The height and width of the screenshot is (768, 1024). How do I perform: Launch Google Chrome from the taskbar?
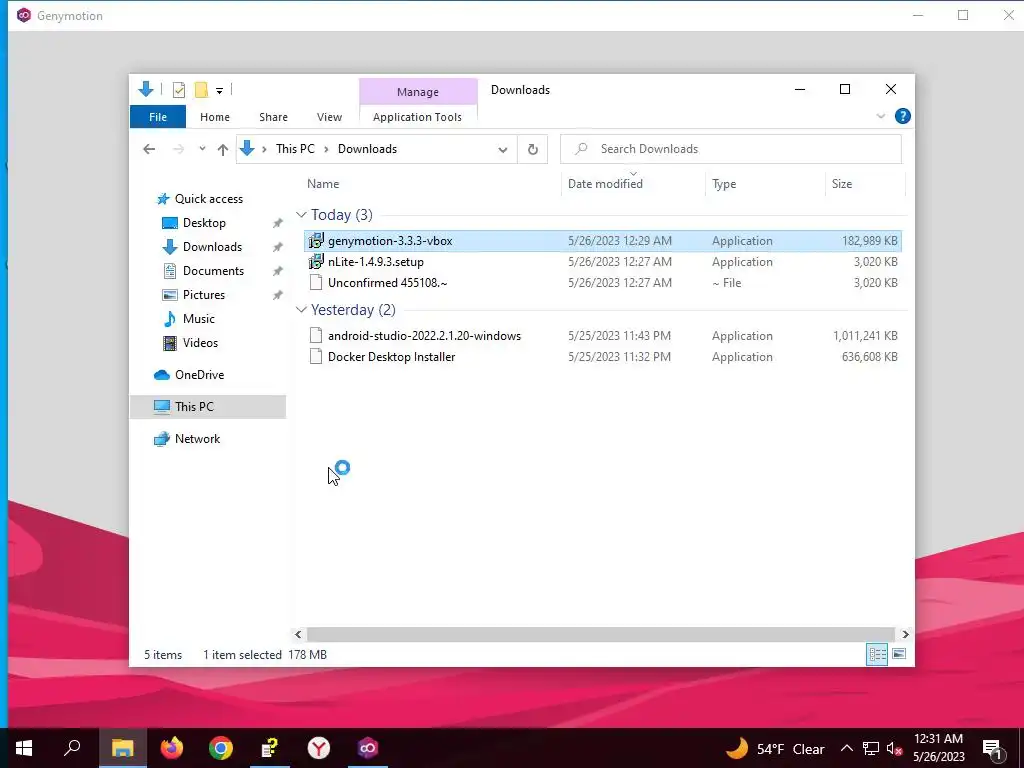[x=221, y=748]
